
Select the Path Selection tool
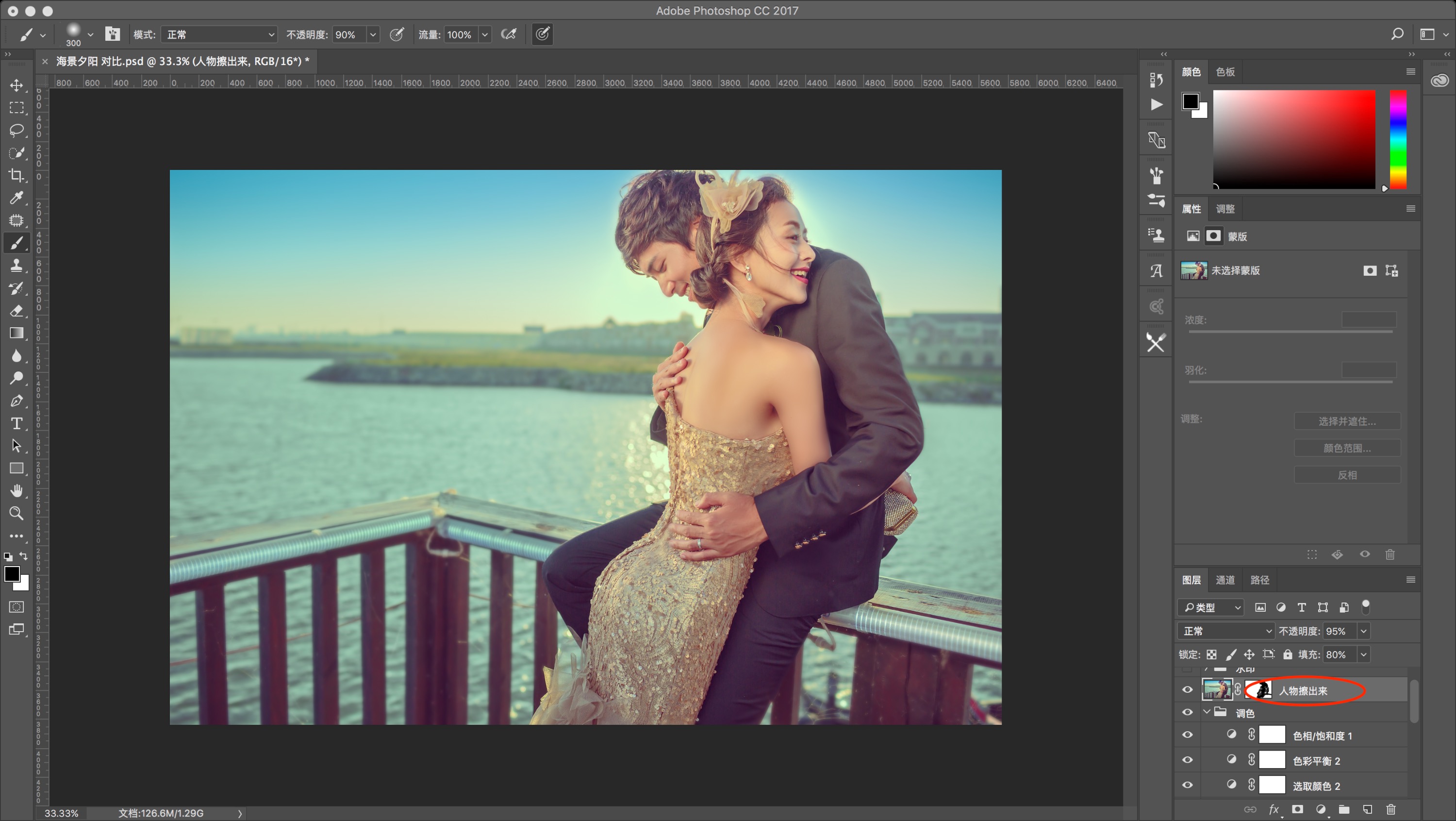tap(17, 446)
